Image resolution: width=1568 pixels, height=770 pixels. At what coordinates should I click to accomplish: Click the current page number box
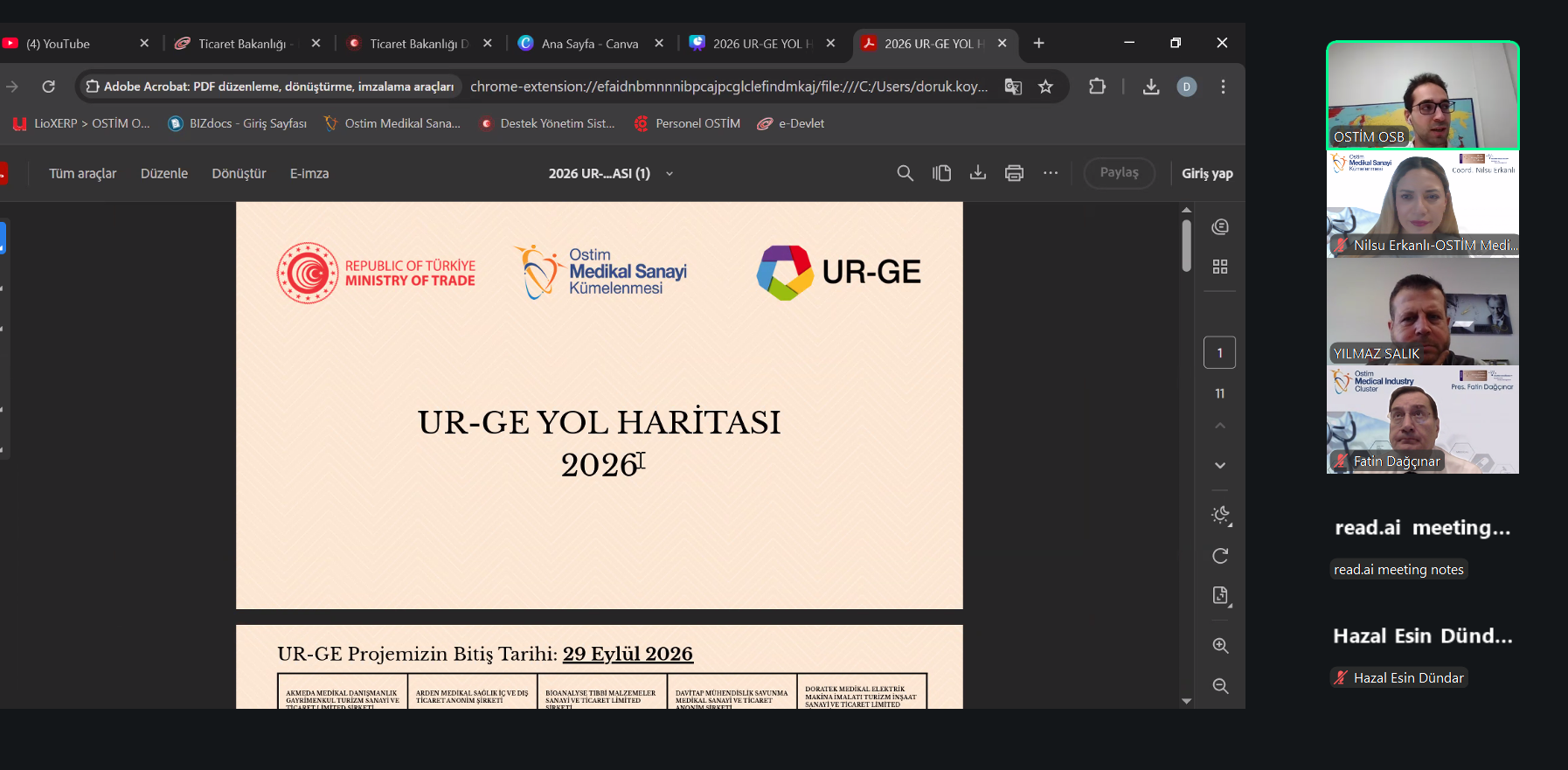click(x=1219, y=353)
